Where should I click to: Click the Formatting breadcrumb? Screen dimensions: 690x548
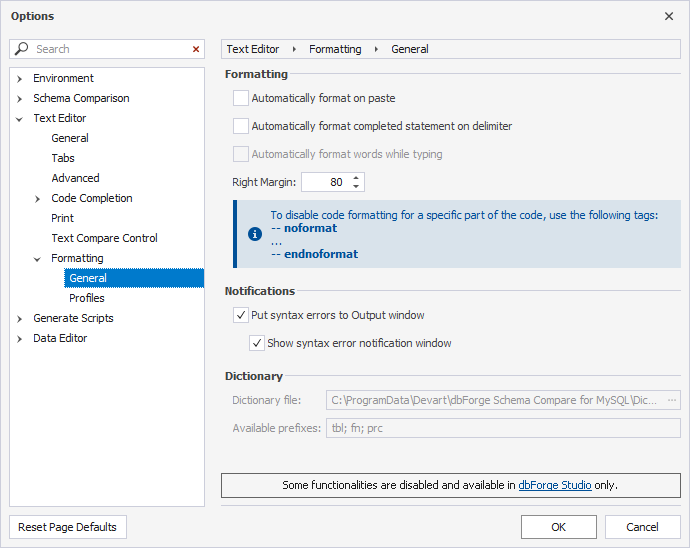[335, 49]
